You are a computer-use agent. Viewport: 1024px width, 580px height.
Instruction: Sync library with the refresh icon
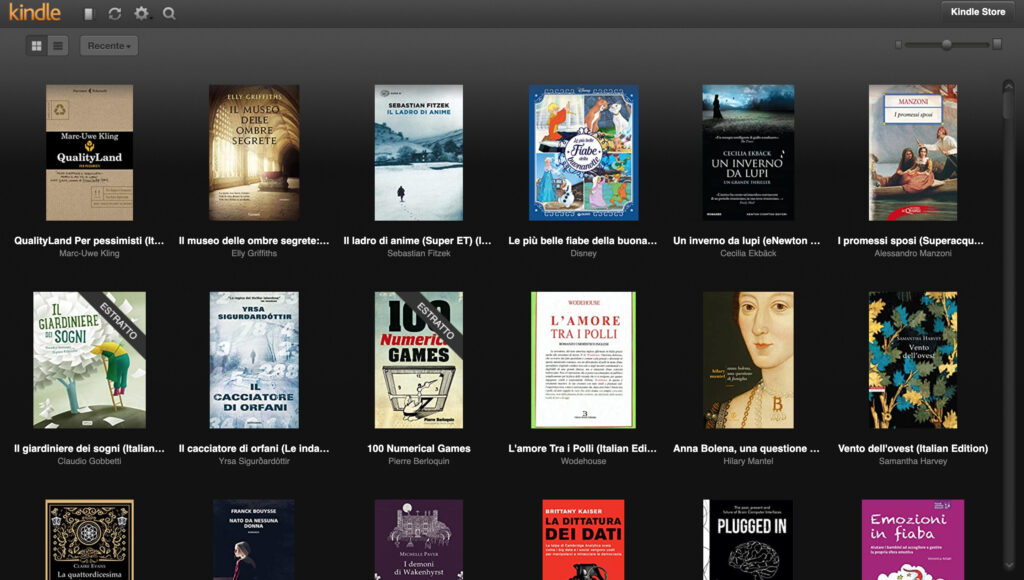tap(115, 14)
